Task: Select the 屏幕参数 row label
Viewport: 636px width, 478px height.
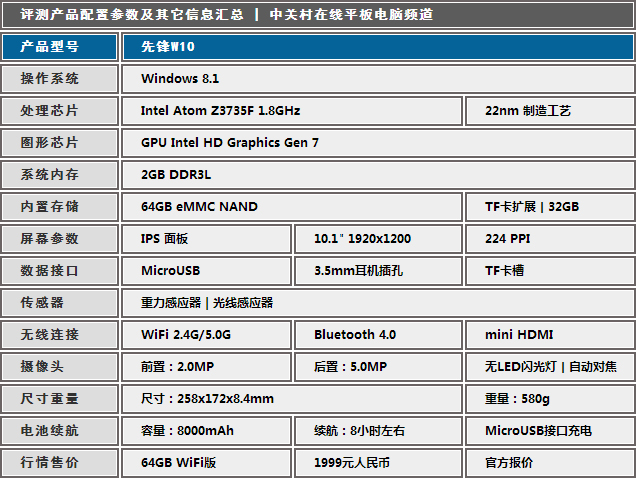Action: point(60,239)
